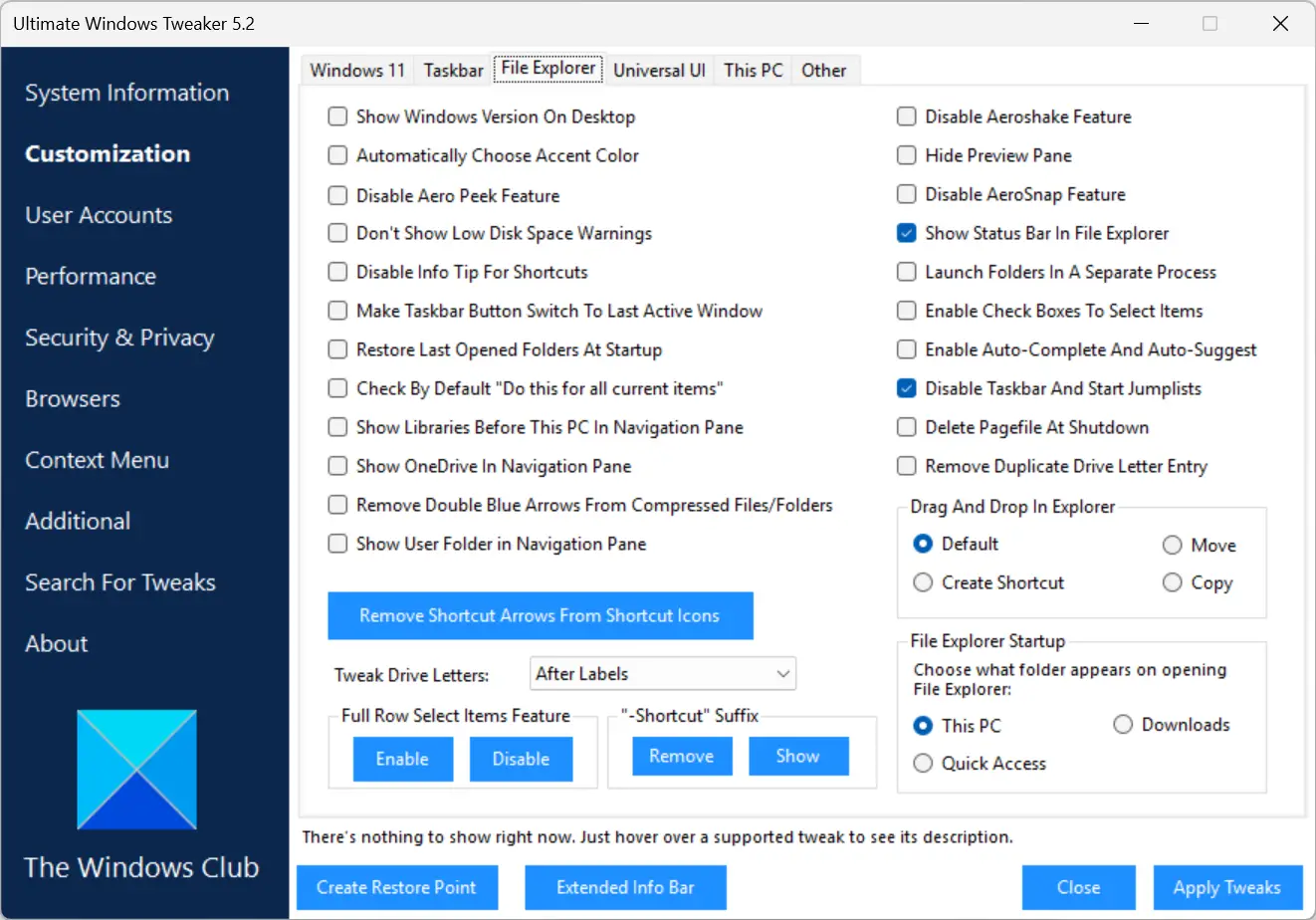Switch to the This PC tab

753,70
